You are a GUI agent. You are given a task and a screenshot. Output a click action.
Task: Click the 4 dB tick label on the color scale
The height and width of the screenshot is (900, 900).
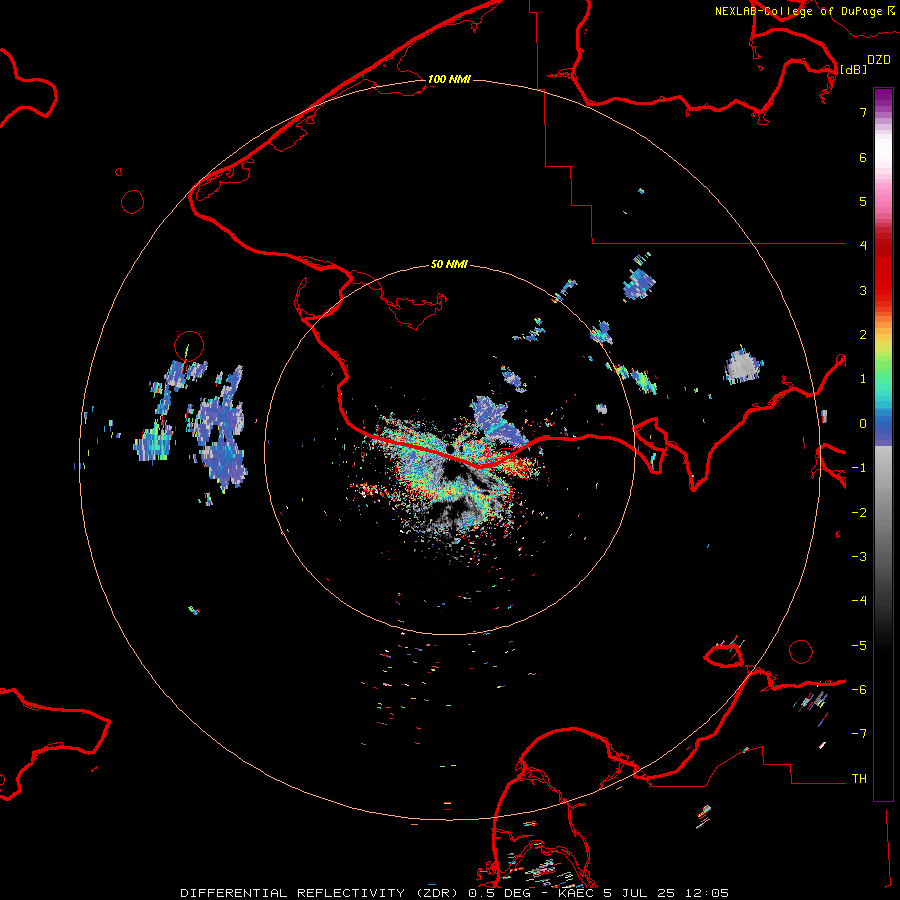tap(863, 246)
